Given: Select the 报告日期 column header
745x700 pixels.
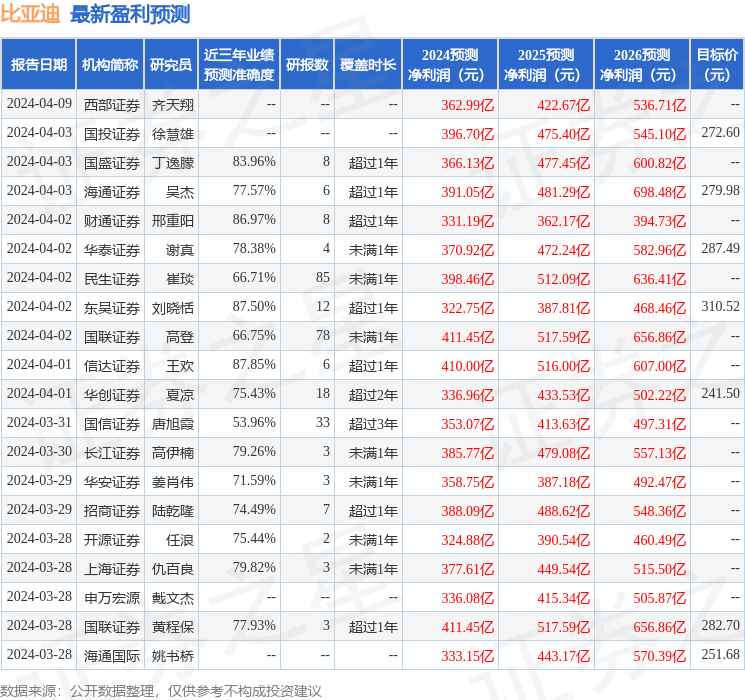Looking at the screenshot, I should 38,65.
